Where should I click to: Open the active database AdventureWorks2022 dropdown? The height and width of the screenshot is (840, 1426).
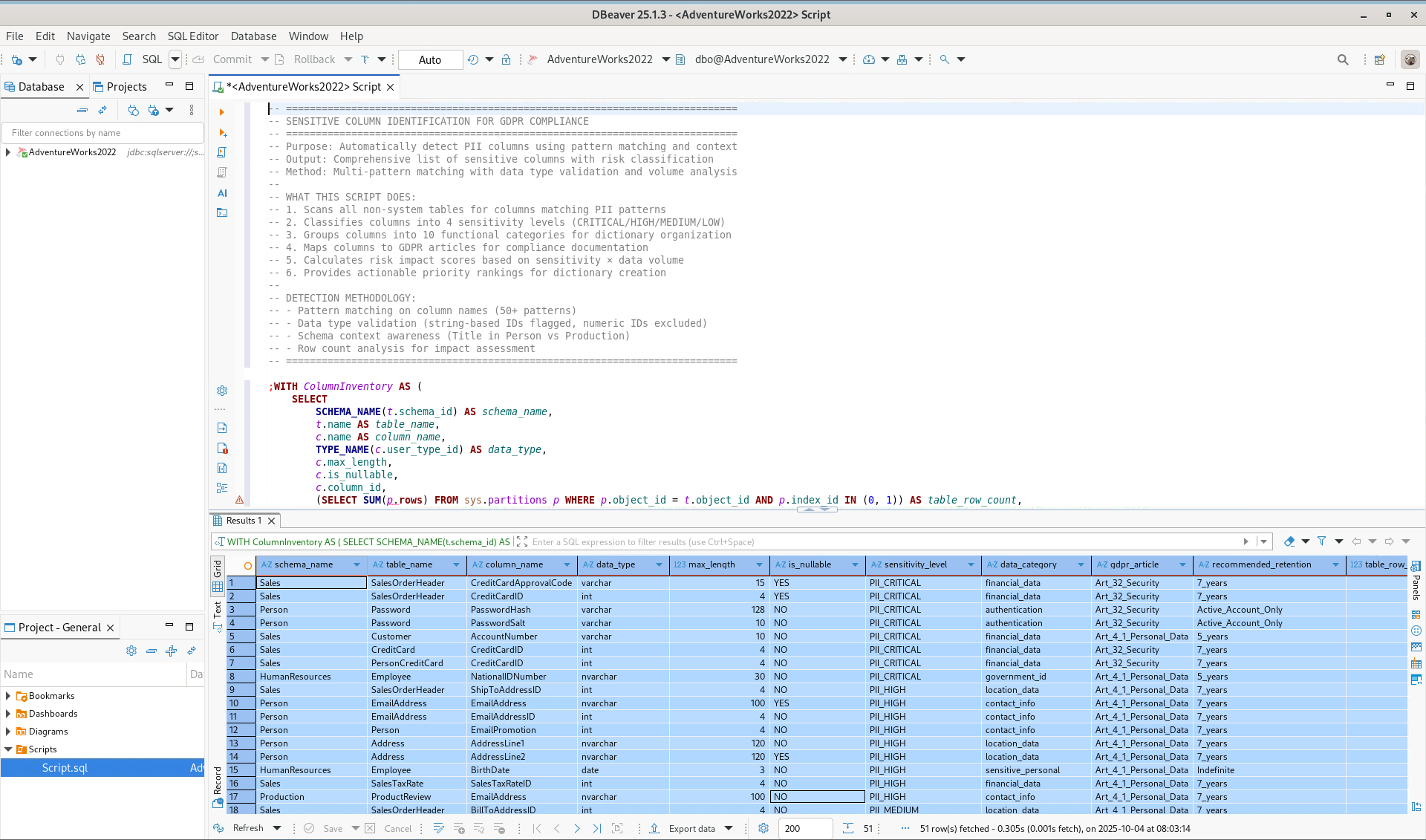click(665, 59)
